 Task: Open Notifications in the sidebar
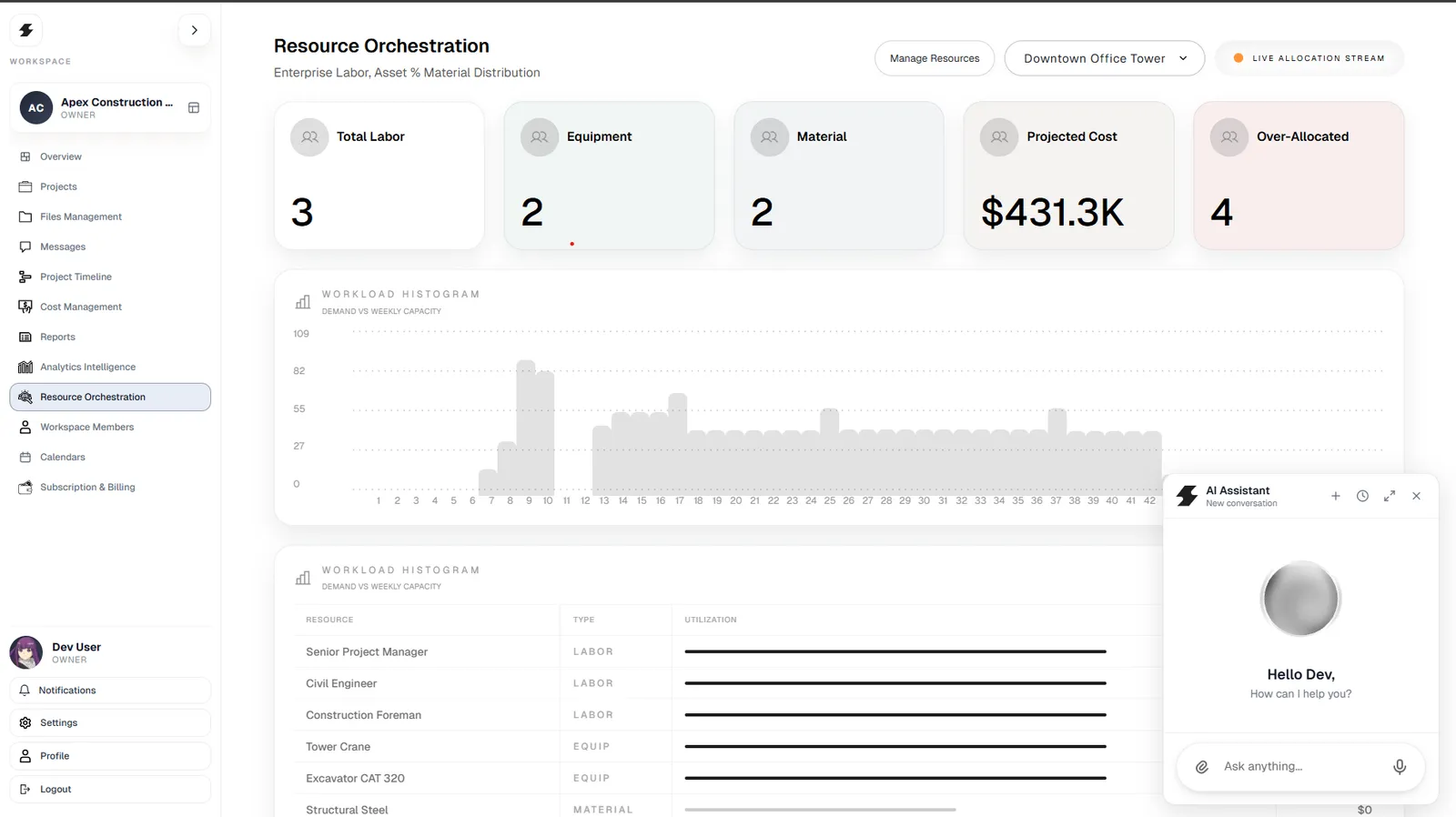point(110,690)
